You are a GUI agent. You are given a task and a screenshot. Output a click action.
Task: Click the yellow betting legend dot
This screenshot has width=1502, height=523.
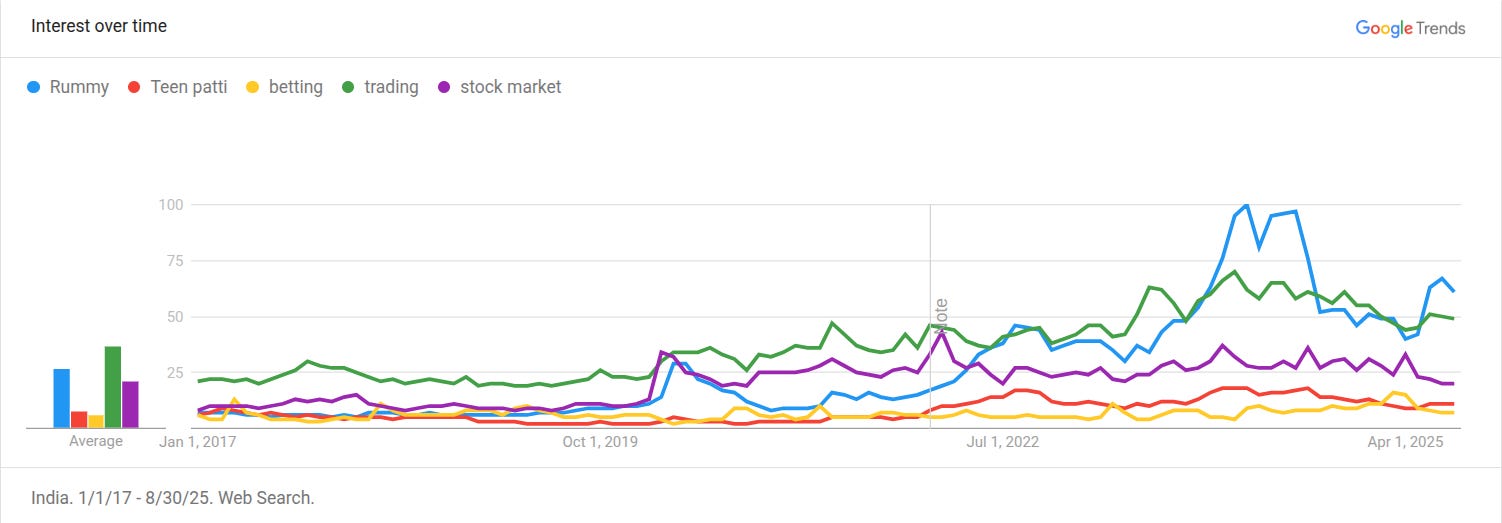tap(254, 87)
